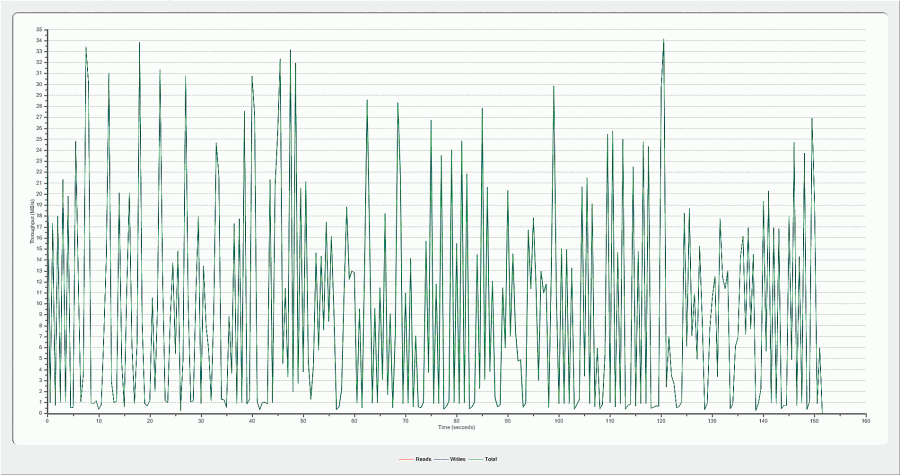Click the Total legend label
Screen dimensions: 900x475
[491, 459]
